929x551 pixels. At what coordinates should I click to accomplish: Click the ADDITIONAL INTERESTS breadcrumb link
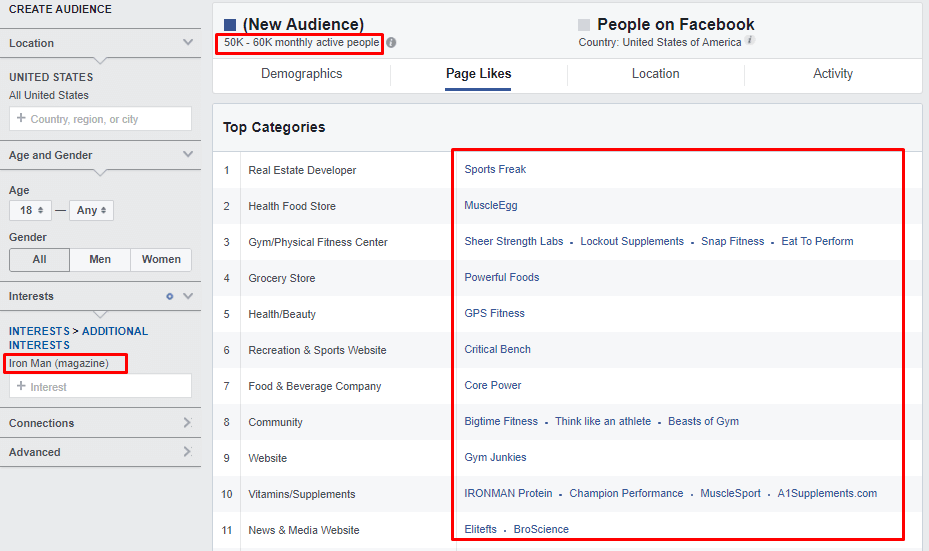78,338
